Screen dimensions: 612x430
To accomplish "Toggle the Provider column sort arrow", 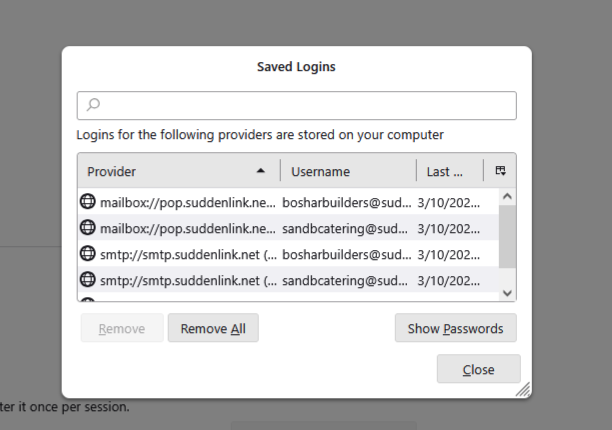I will coord(261,171).
